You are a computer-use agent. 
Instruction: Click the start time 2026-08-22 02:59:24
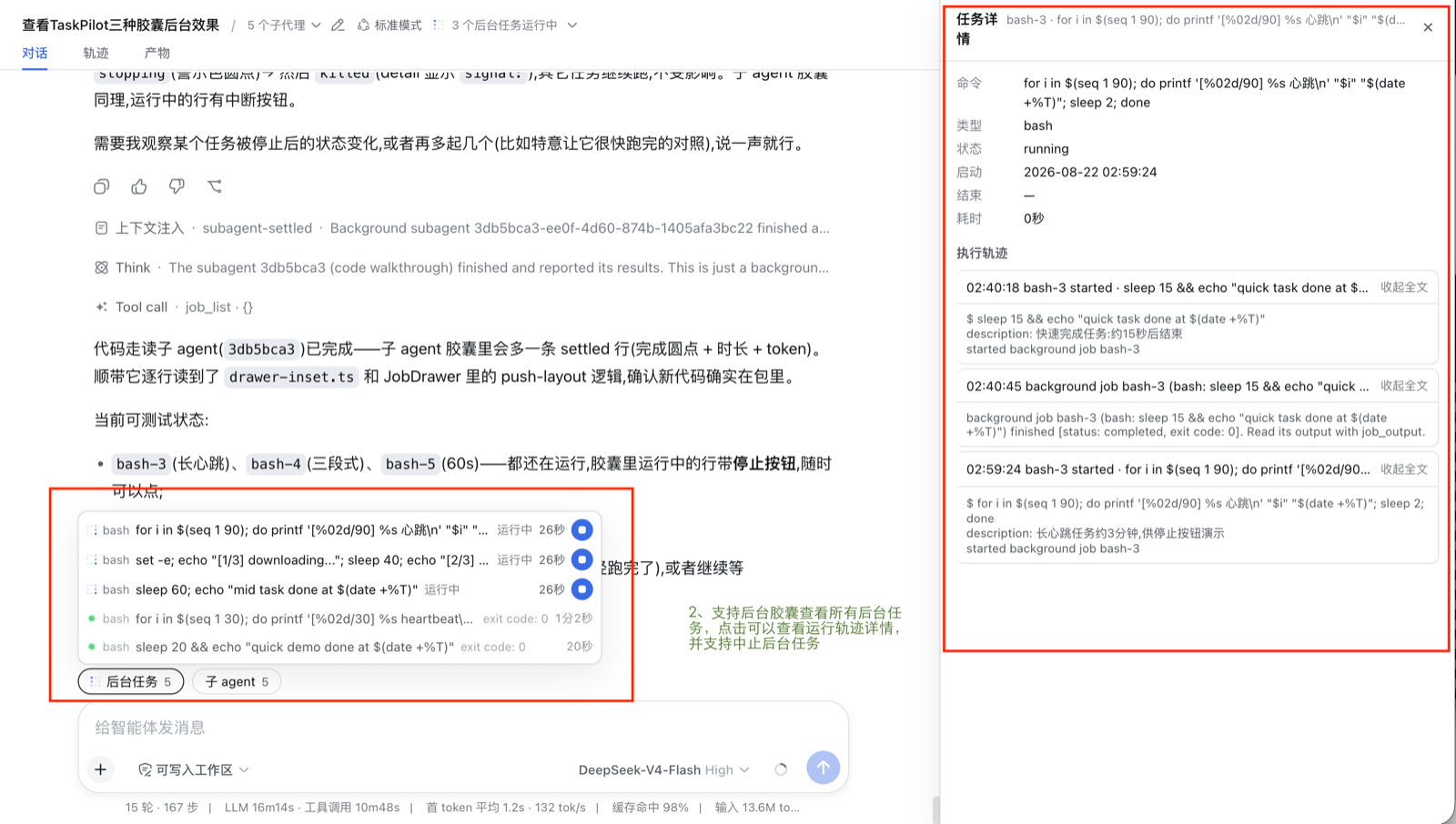tap(1090, 172)
